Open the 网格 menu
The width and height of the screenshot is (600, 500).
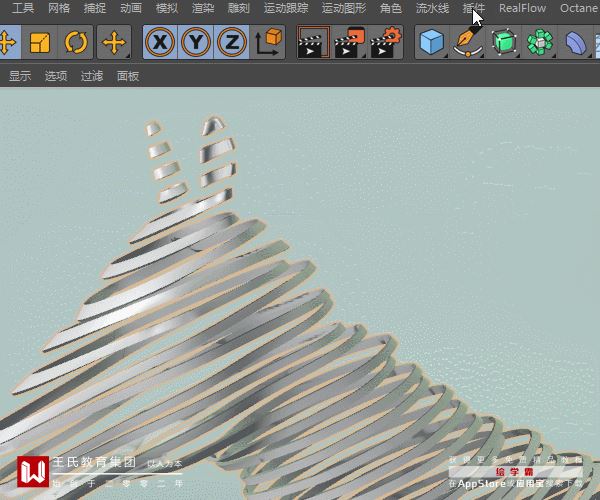point(59,8)
